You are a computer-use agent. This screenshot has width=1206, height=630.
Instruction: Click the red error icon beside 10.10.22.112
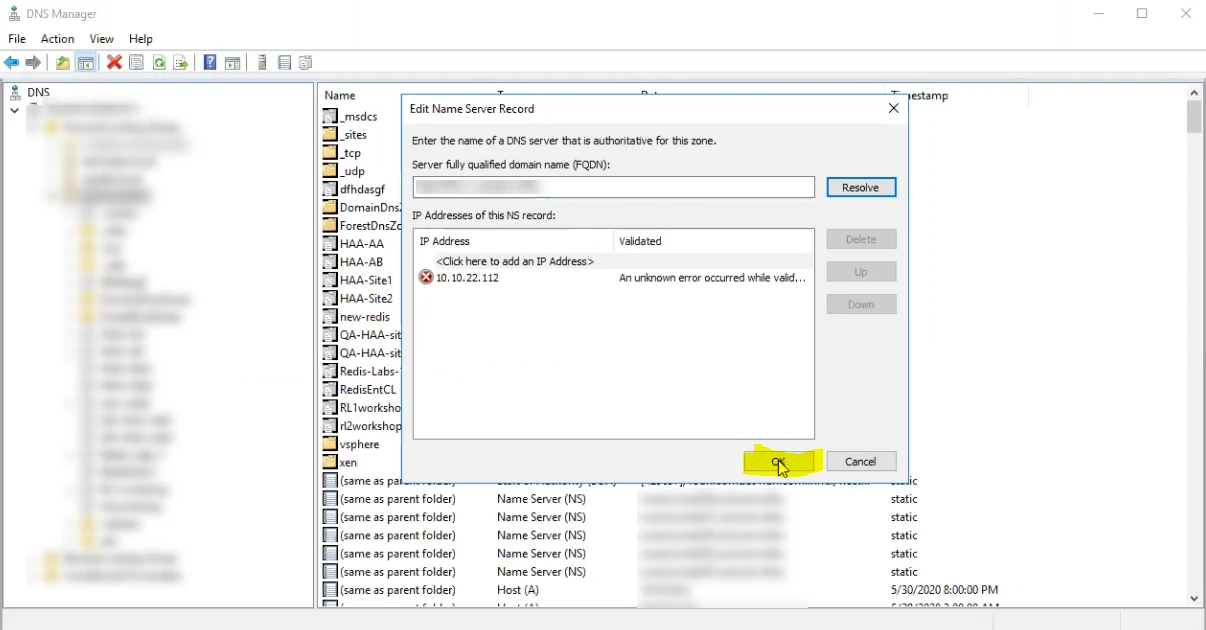426,278
